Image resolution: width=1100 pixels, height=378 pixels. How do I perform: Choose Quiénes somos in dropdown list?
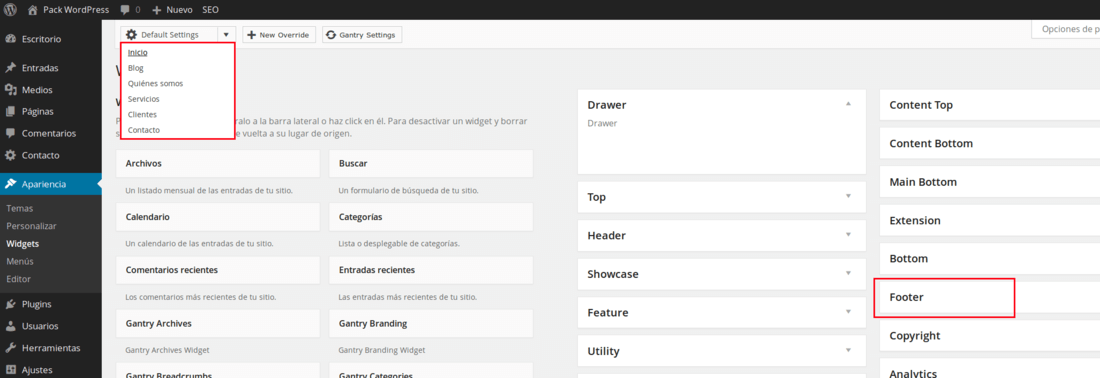155,83
